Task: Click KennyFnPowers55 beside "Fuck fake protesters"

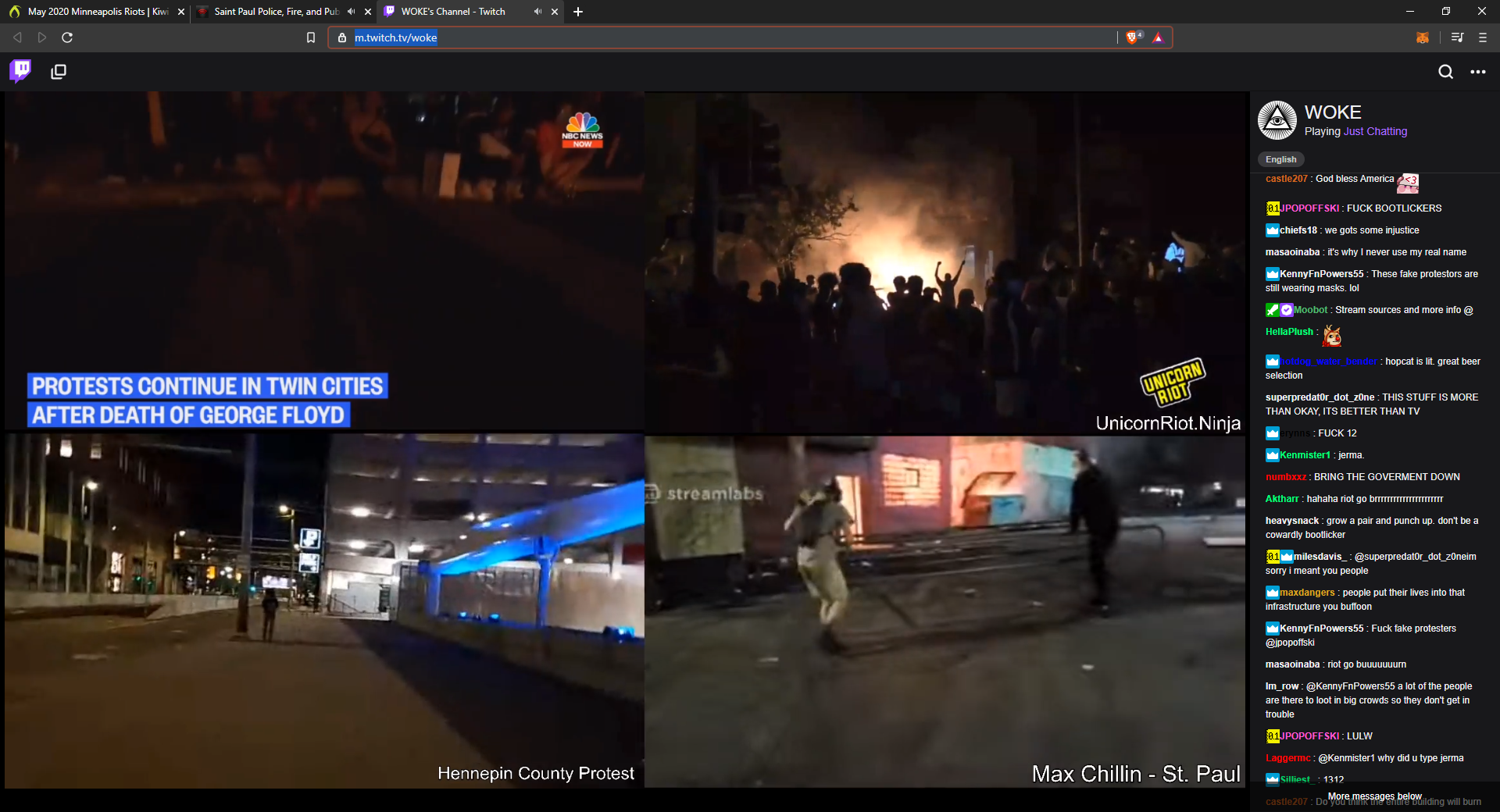Action: click(x=1322, y=629)
